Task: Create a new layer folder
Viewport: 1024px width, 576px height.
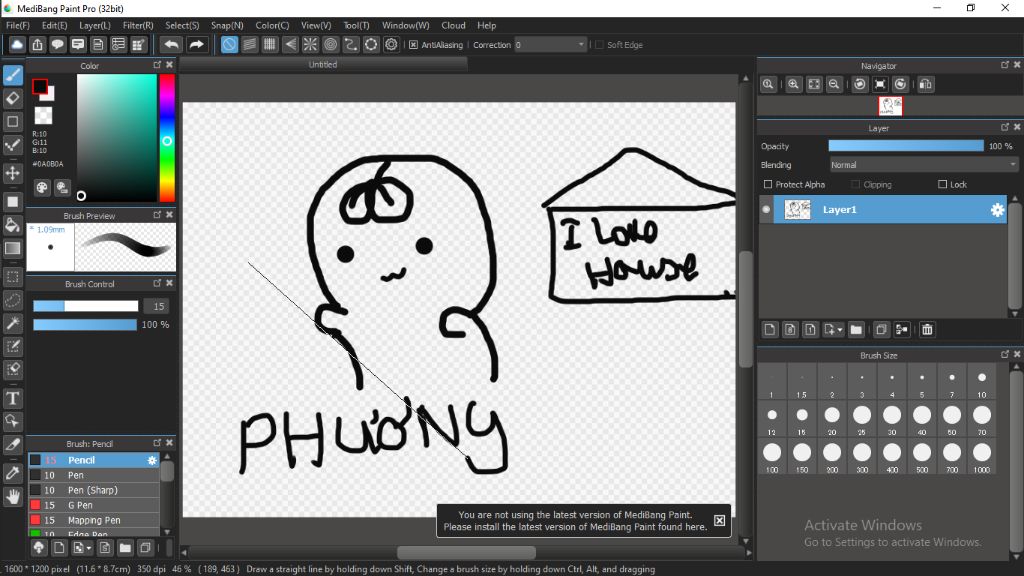Action: [856, 330]
